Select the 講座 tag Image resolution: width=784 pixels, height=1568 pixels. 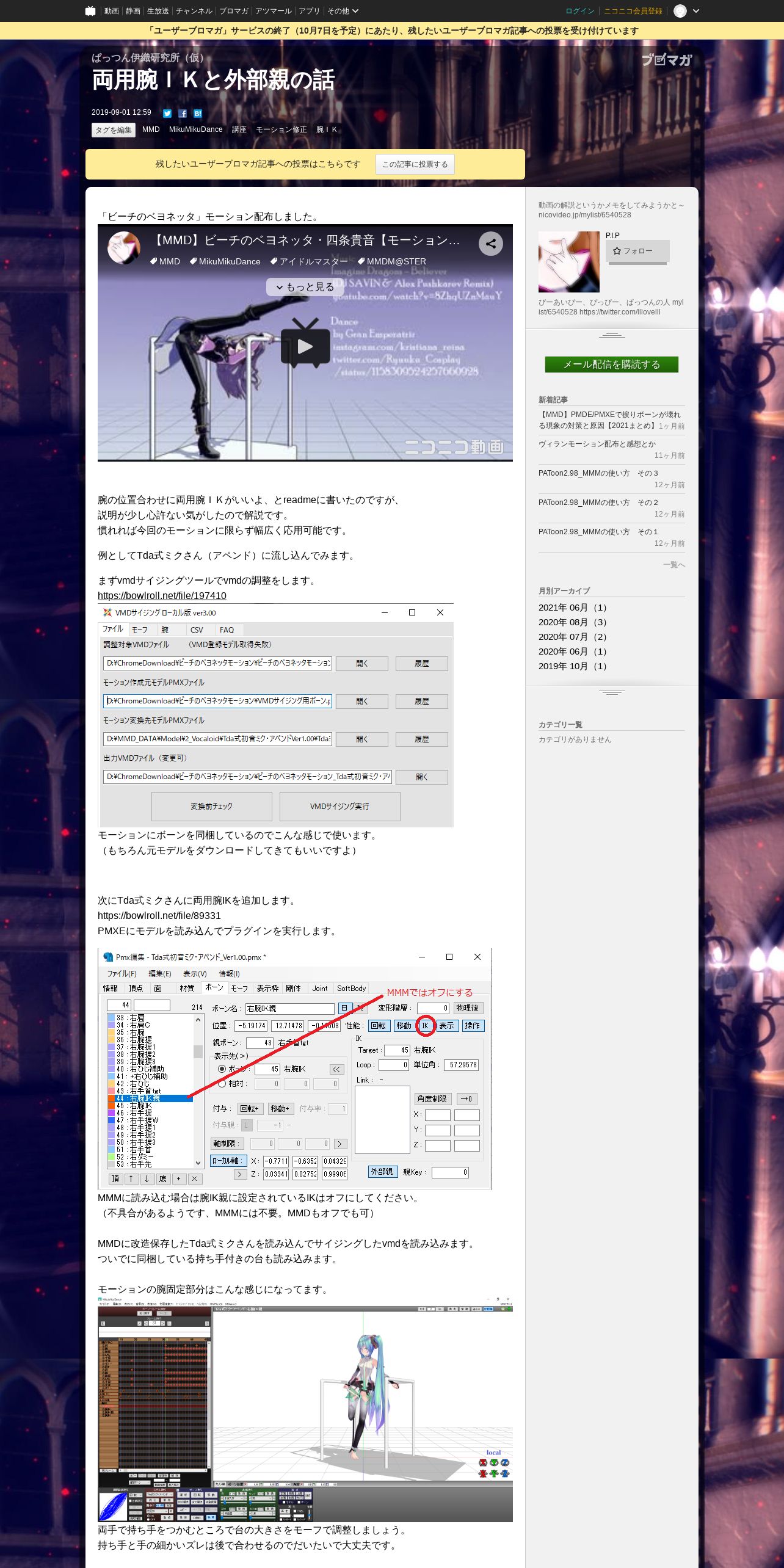239,129
